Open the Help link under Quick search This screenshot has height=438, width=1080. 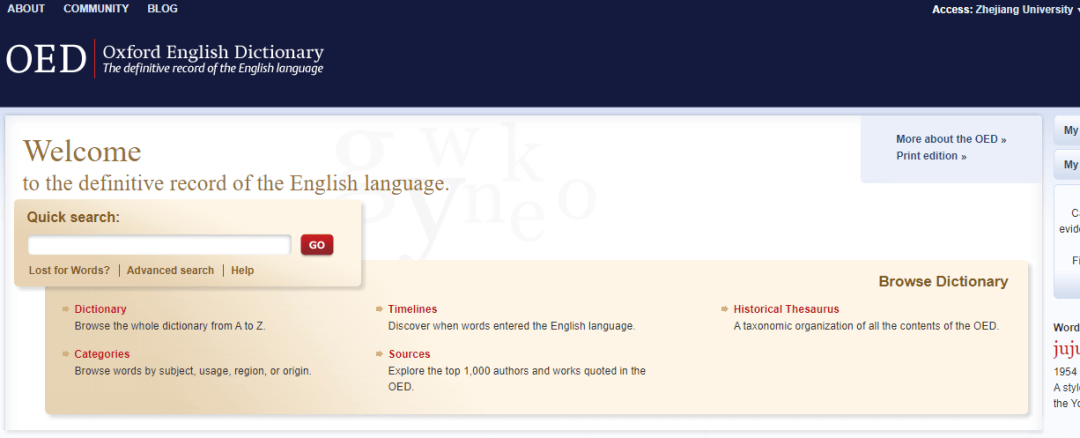coord(242,270)
